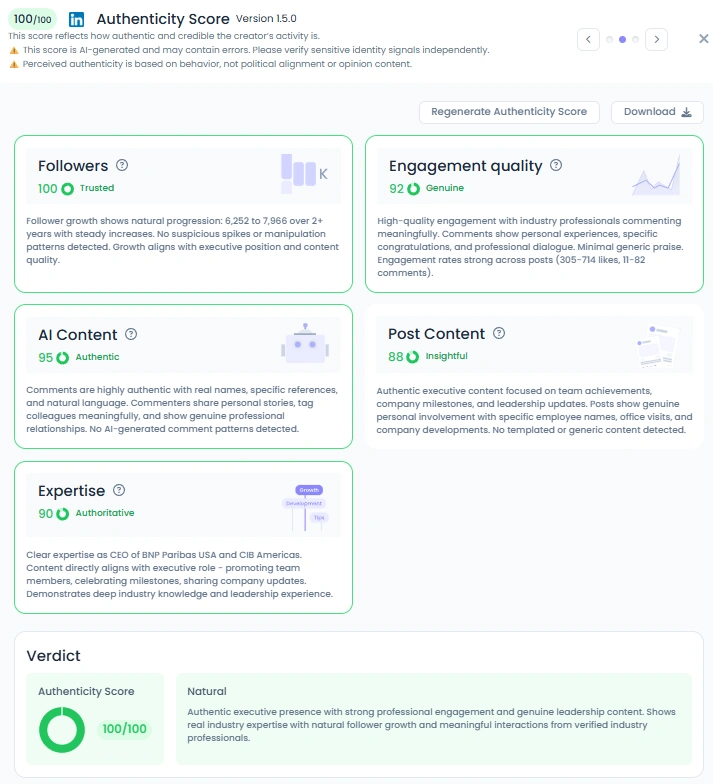The height and width of the screenshot is (784, 713).
Task: Click the Authoritative status label
Action: pyautogui.click(x=105, y=513)
